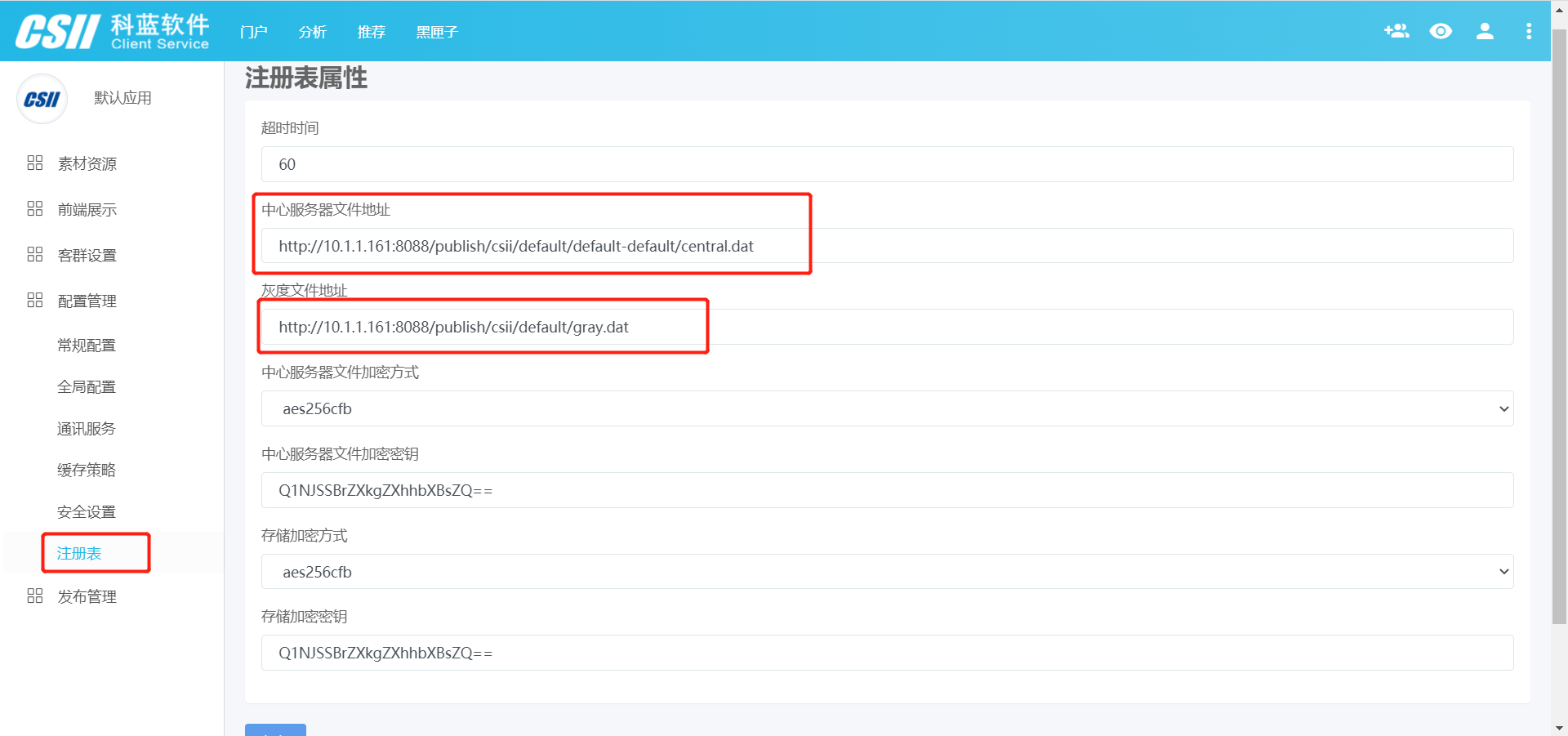Open the 通讯服务 submenu item
Viewport: 1568px width, 736px height.
(87, 429)
